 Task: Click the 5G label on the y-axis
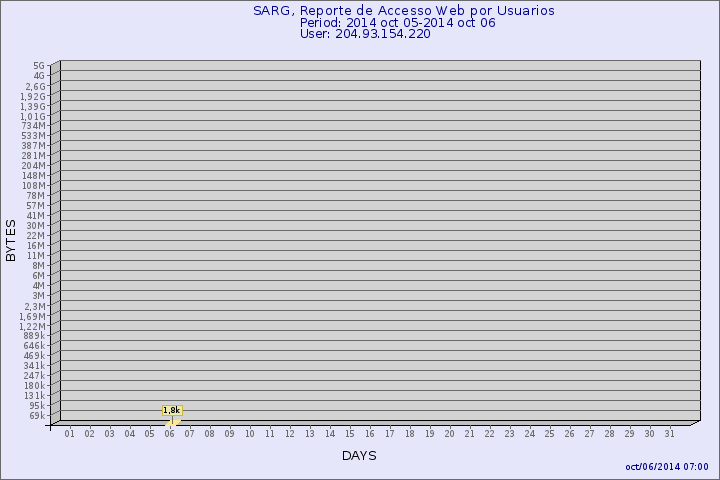[x=38, y=66]
